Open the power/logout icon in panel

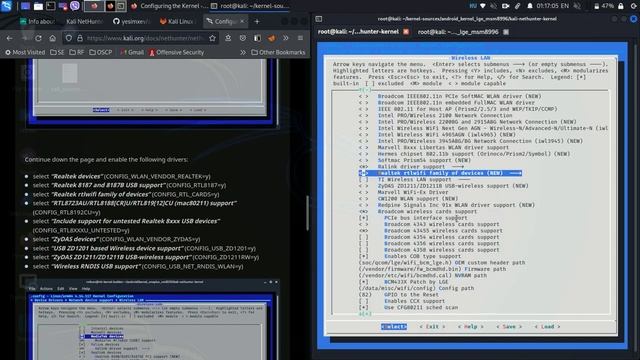click(x=634, y=6)
